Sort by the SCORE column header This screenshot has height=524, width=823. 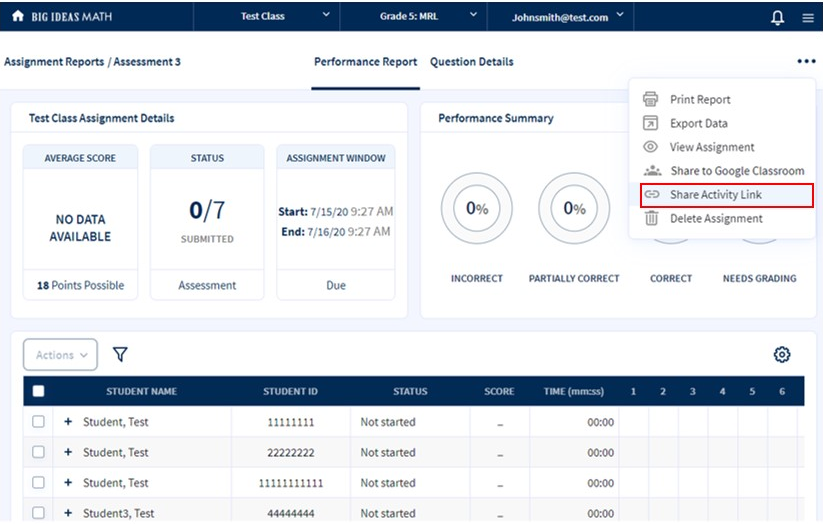click(x=499, y=392)
